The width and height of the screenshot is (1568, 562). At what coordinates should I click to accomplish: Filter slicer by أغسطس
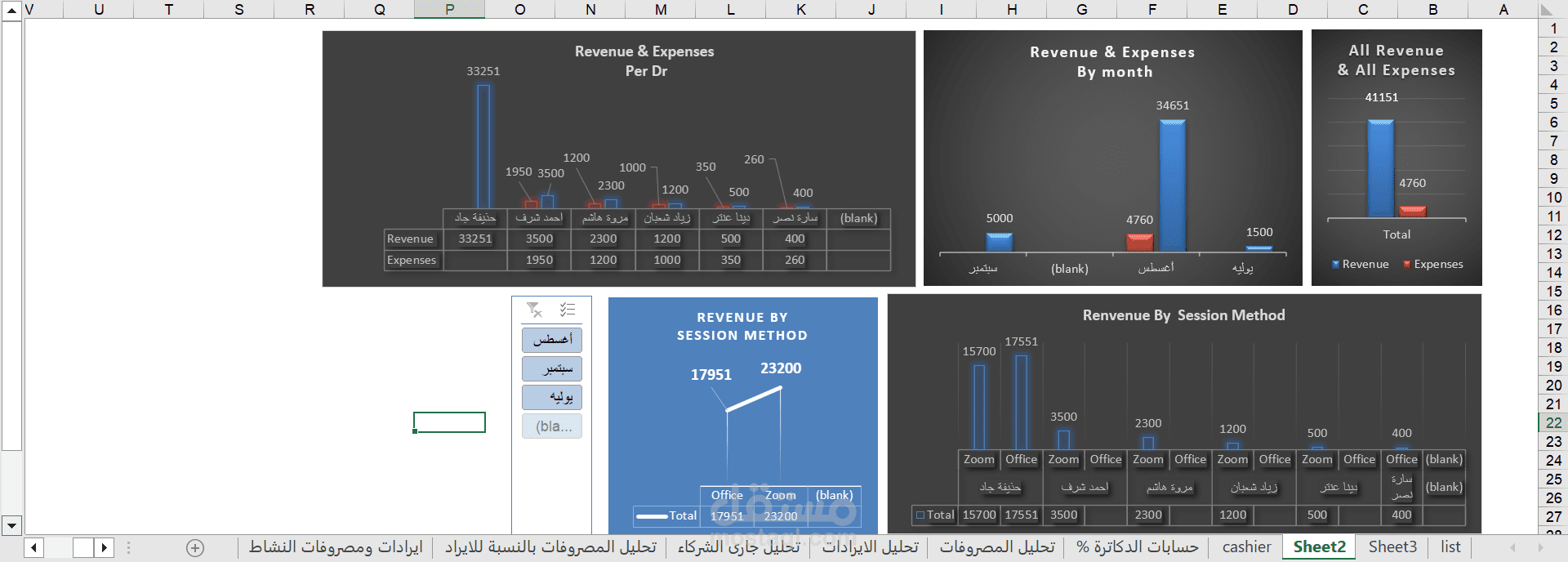click(552, 339)
